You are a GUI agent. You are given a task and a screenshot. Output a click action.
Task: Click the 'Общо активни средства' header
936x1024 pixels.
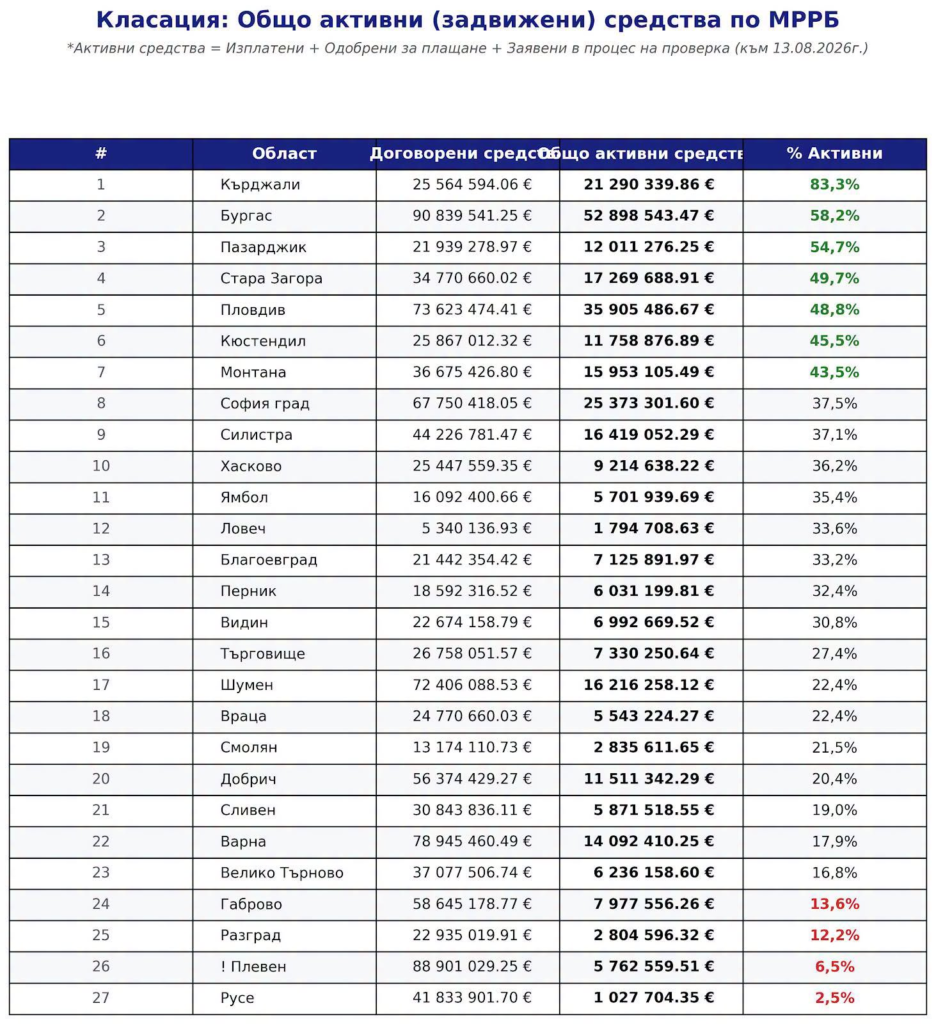(x=651, y=153)
